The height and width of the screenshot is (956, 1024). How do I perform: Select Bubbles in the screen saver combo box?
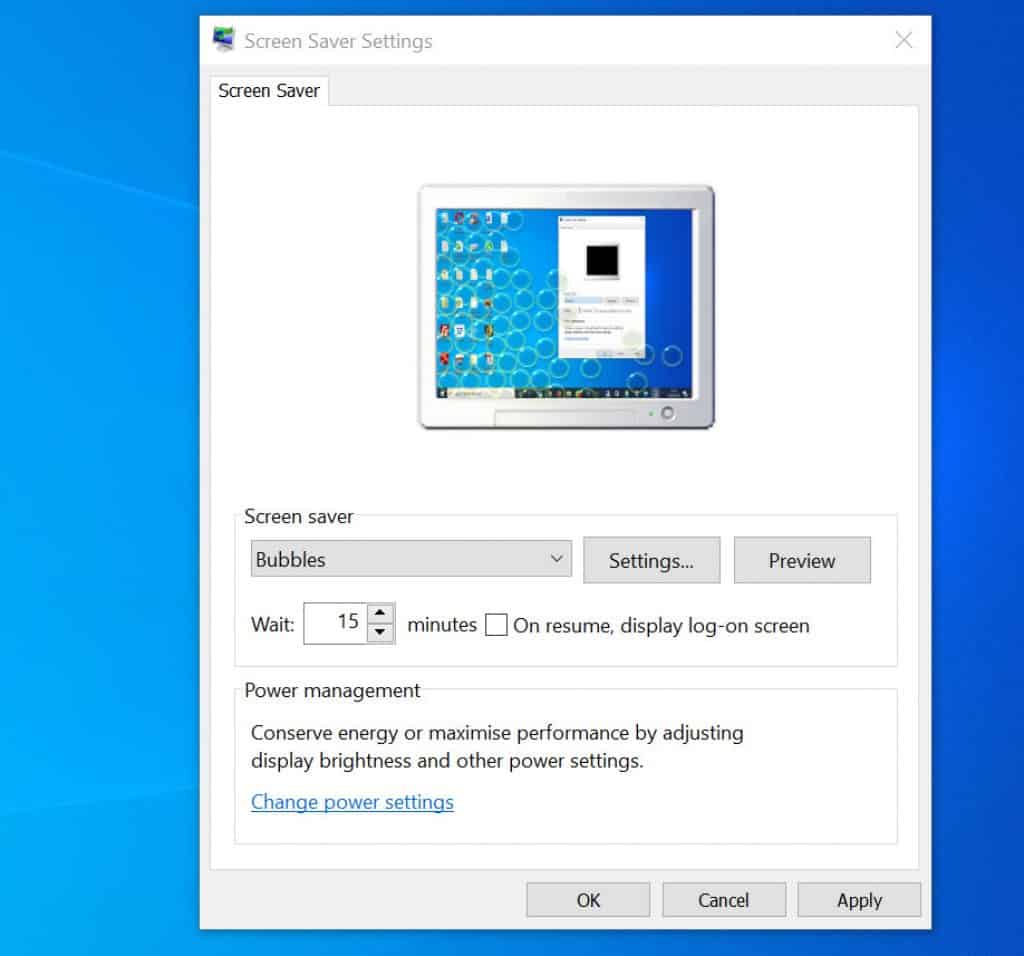[x=400, y=559]
